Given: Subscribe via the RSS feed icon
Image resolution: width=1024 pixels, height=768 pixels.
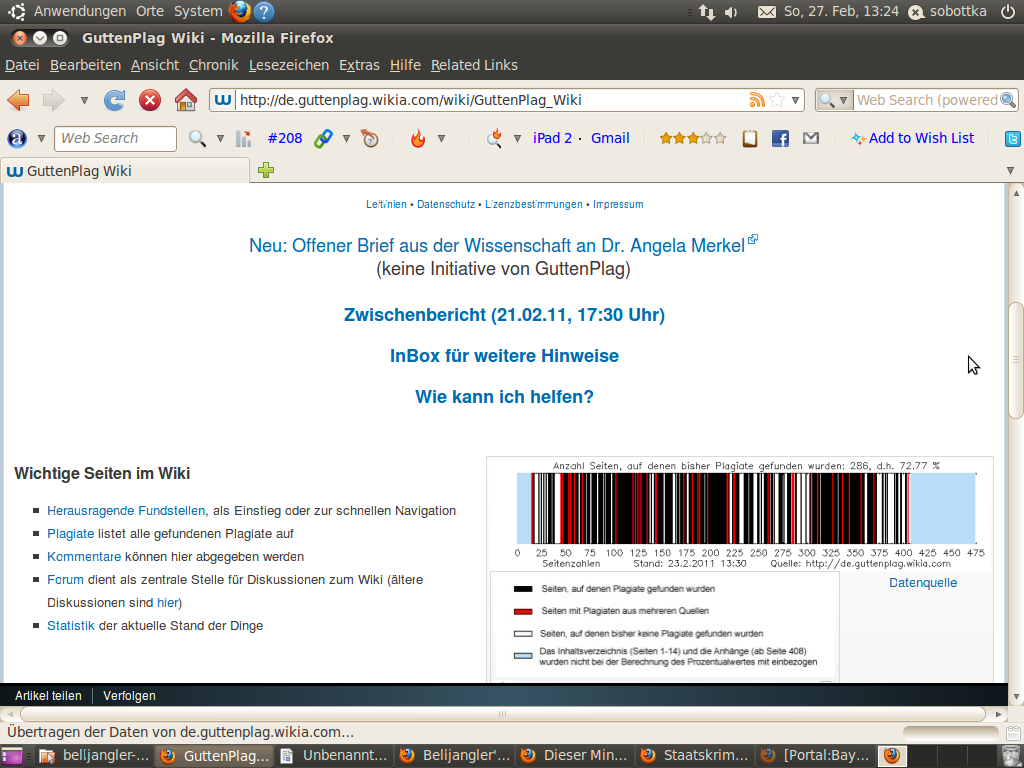Looking at the screenshot, I should click(x=756, y=100).
